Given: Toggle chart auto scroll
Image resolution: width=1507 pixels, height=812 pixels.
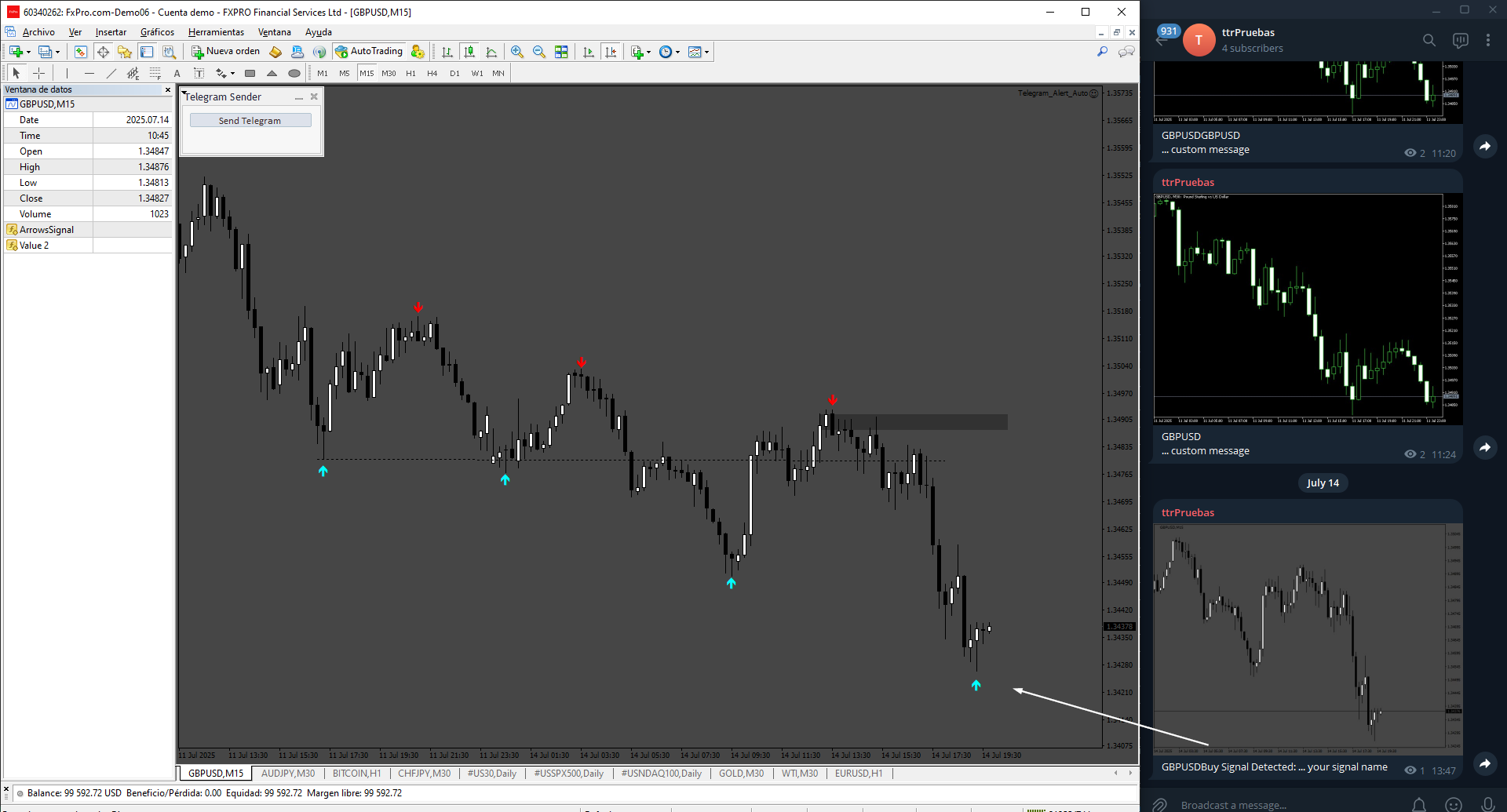Looking at the screenshot, I should [x=589, y=52].
